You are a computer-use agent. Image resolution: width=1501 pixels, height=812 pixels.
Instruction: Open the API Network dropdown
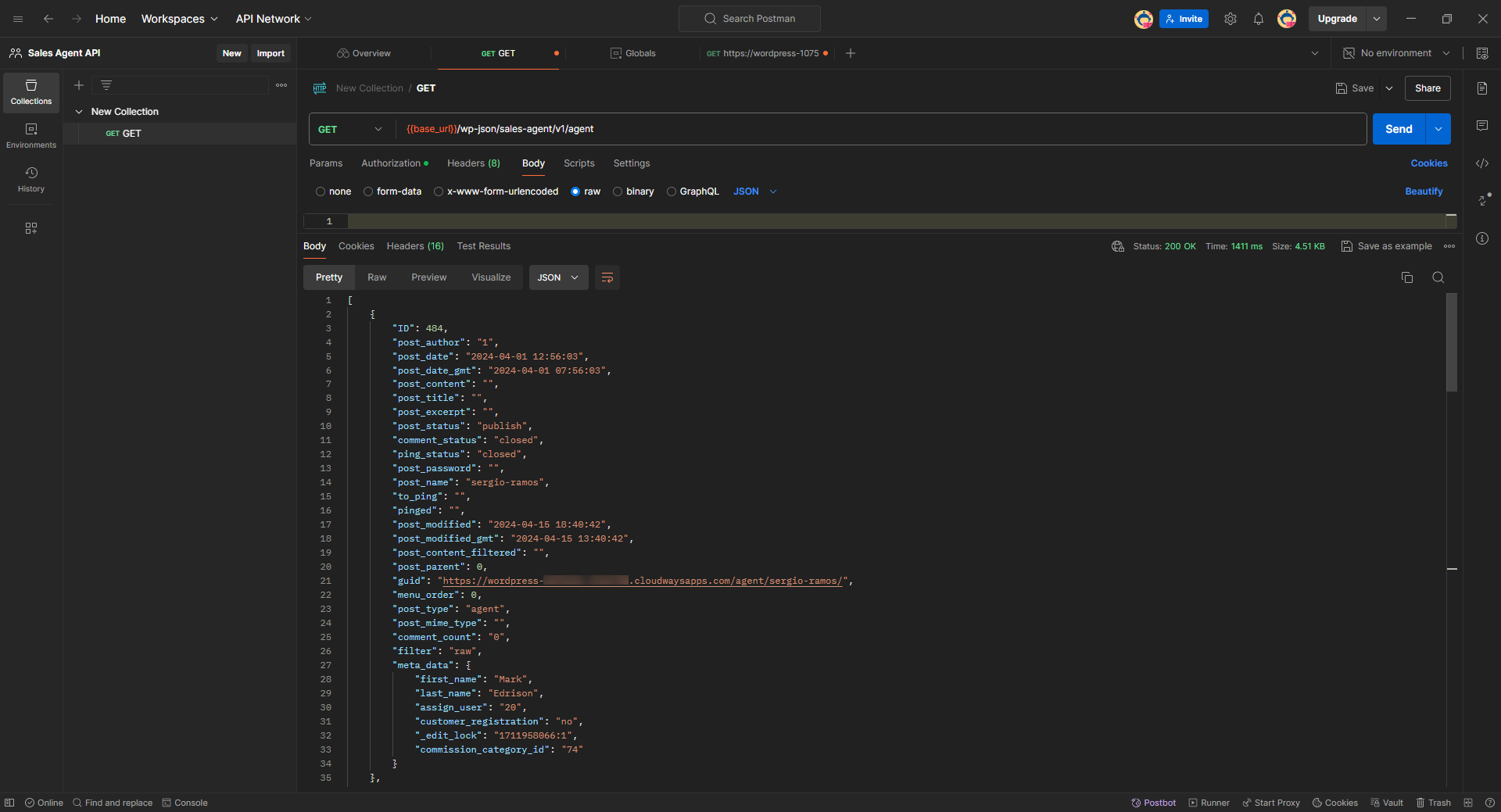tap(274, 19)
